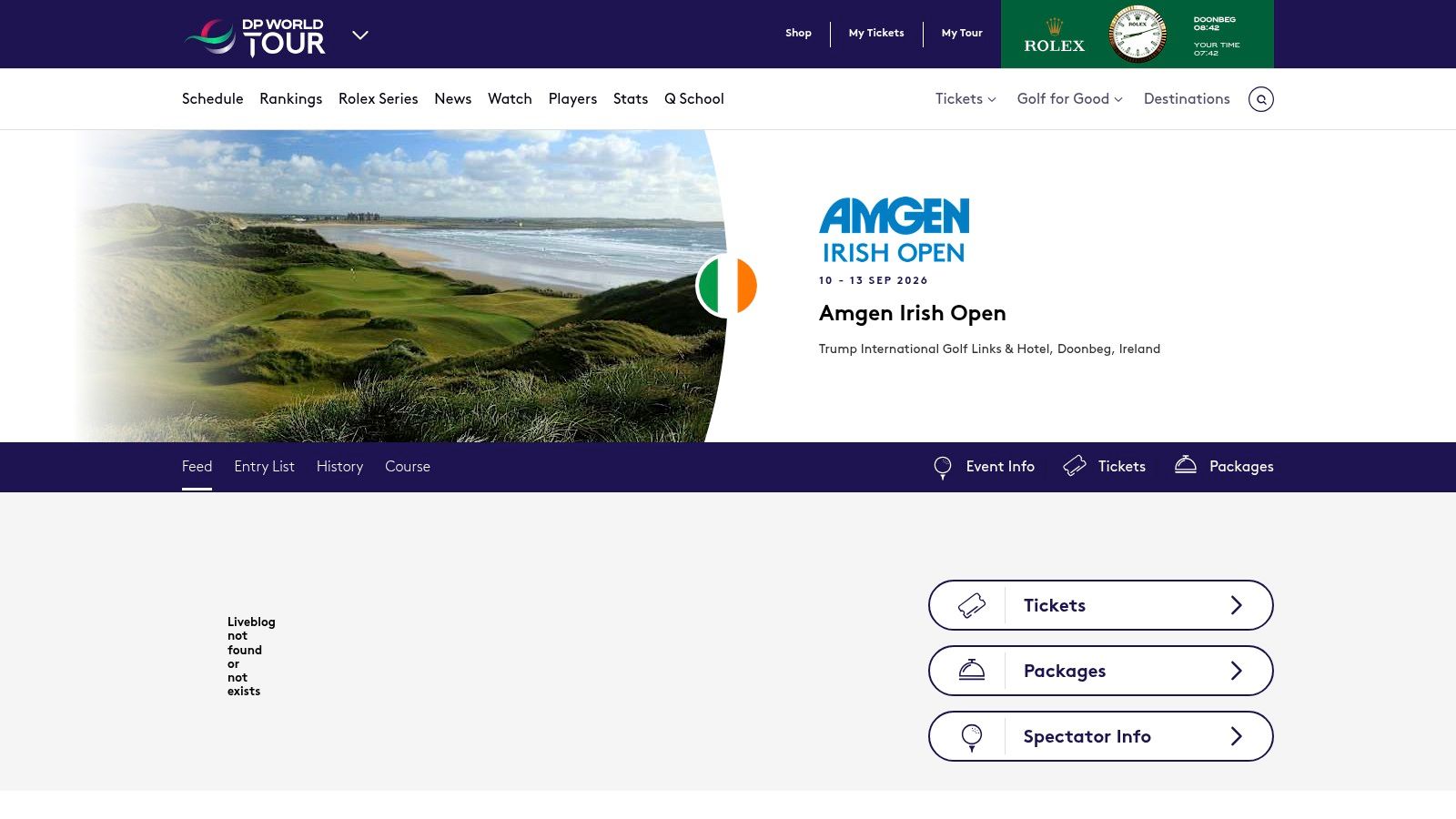Click the bell icon in Packages button
Screen dimensions: 1456x819
(x=972, y=670)
